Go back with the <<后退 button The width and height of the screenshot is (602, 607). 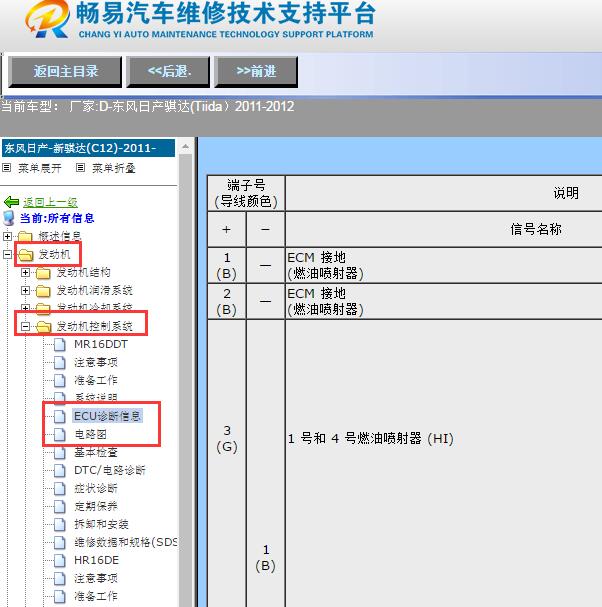pyautogui.click(x=168, y=72)
